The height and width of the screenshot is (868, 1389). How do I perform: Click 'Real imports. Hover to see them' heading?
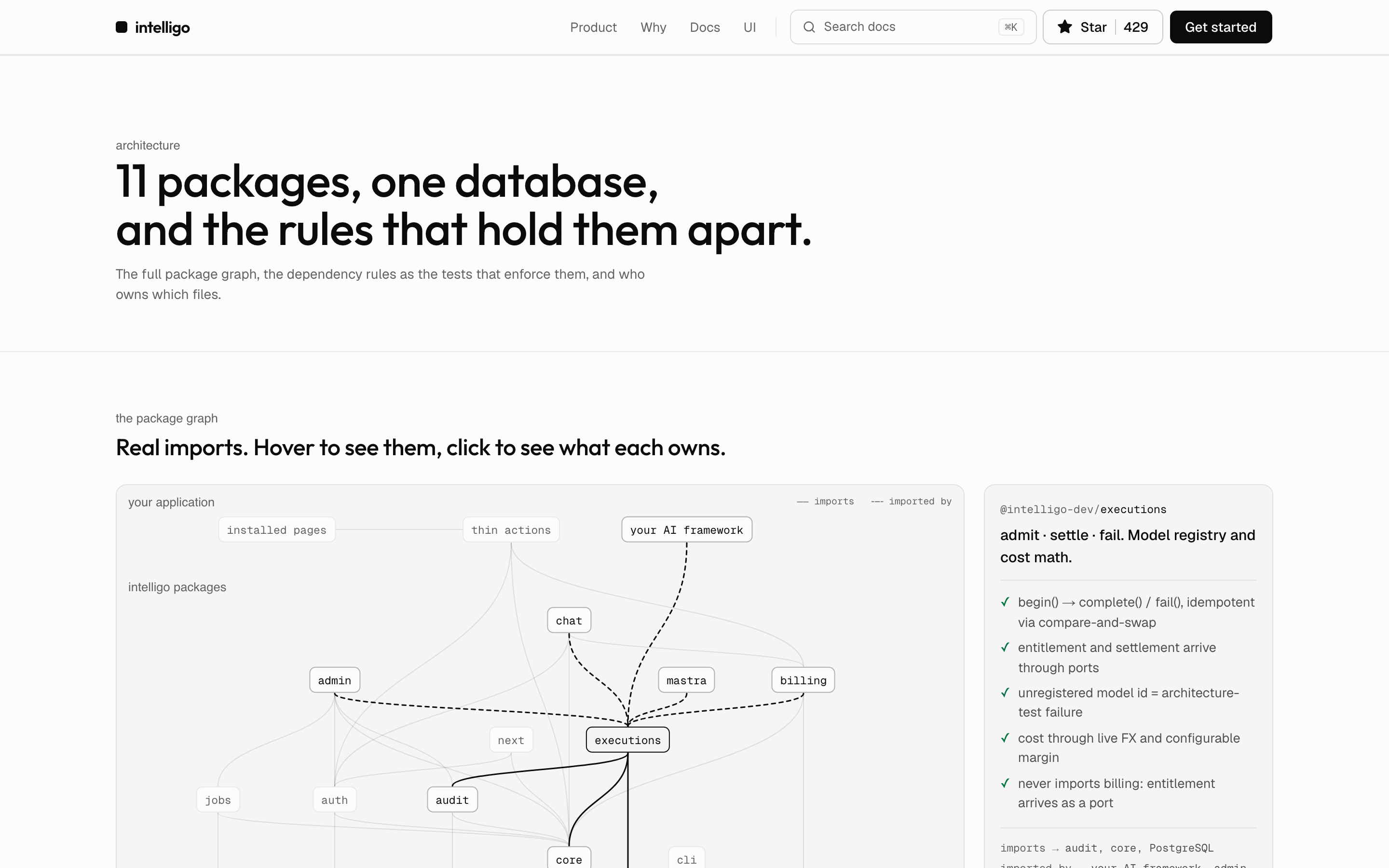[x=420, y=448]
